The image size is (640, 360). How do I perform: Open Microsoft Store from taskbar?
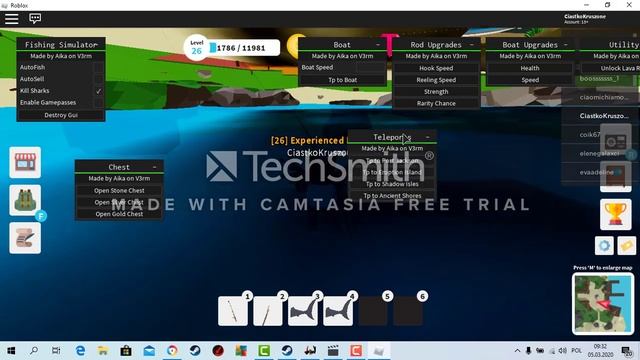pyautogui.click(x=126, y=351)
